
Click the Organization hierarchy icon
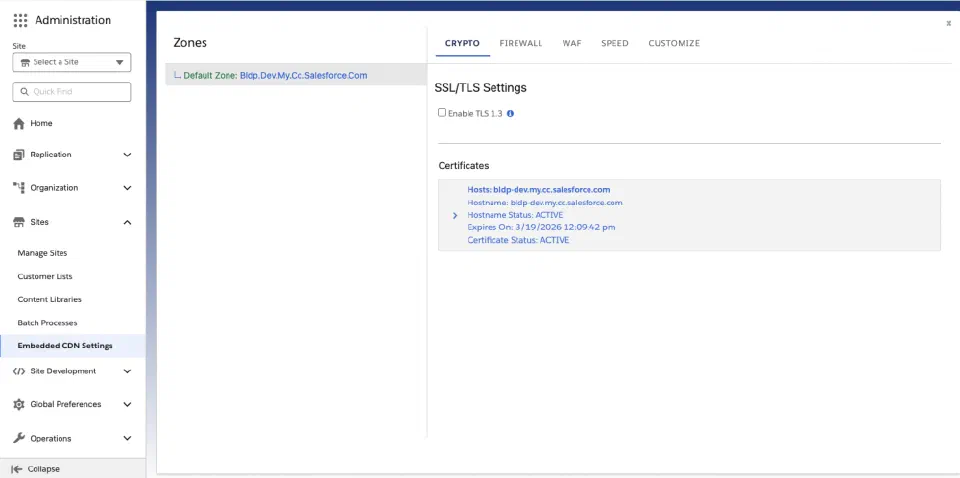(x=18, y=188)
